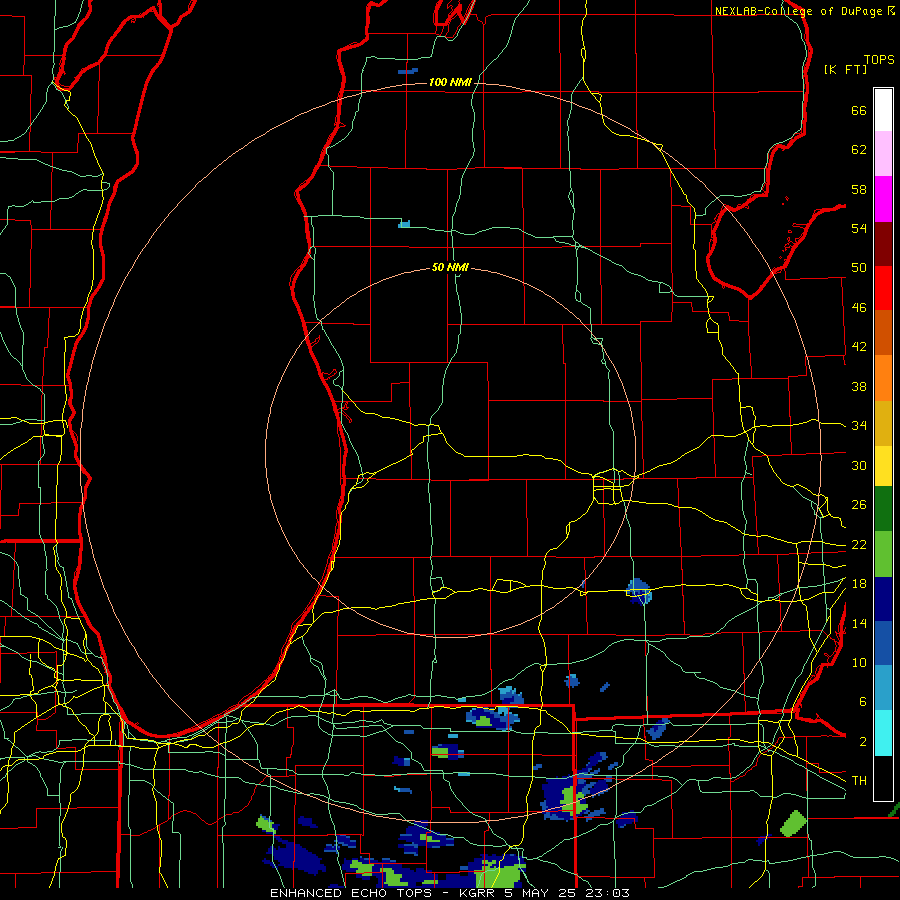Click the 'TOPS' legend heading

879,60
